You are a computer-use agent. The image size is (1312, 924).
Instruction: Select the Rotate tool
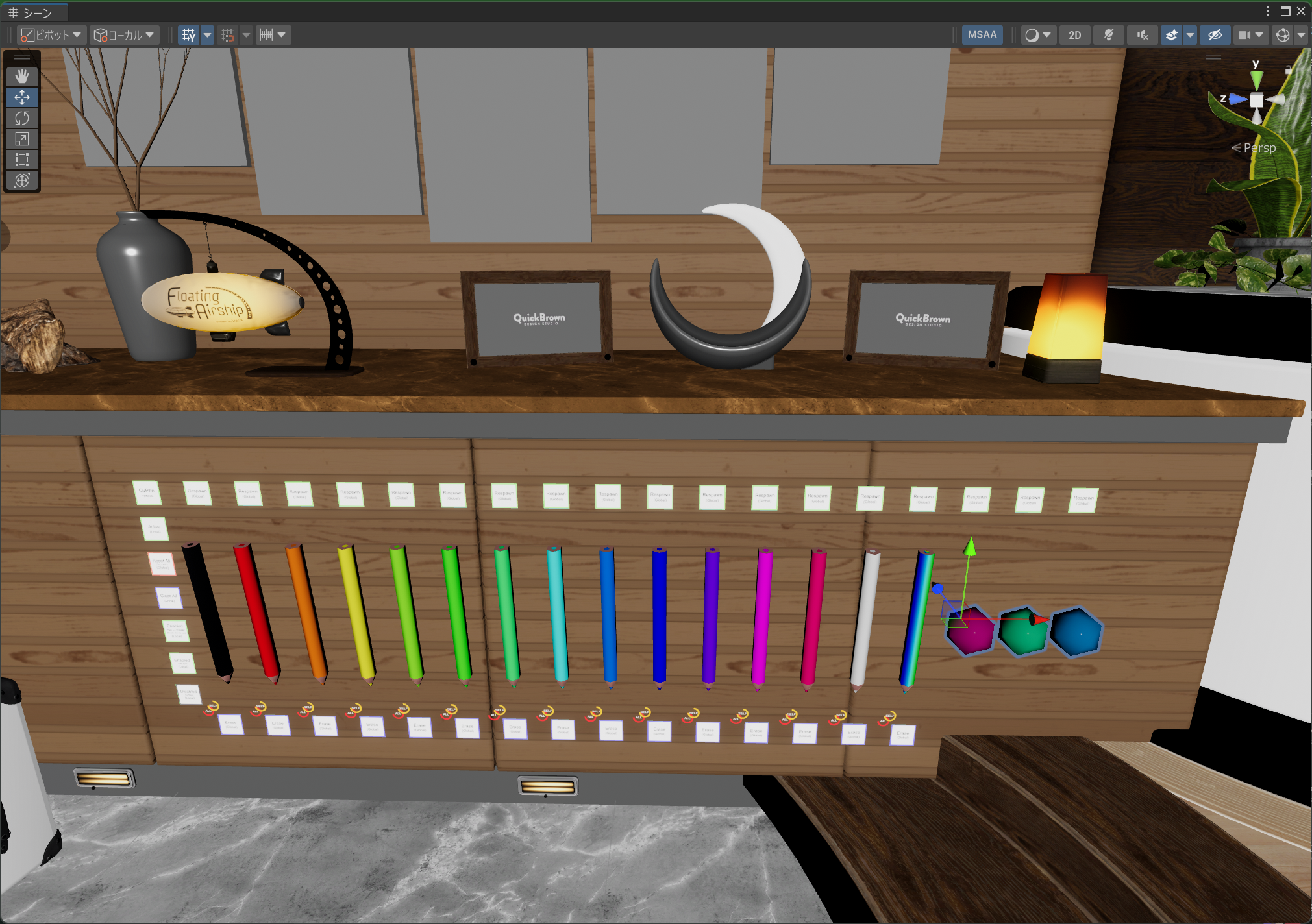tap(22, 118)
